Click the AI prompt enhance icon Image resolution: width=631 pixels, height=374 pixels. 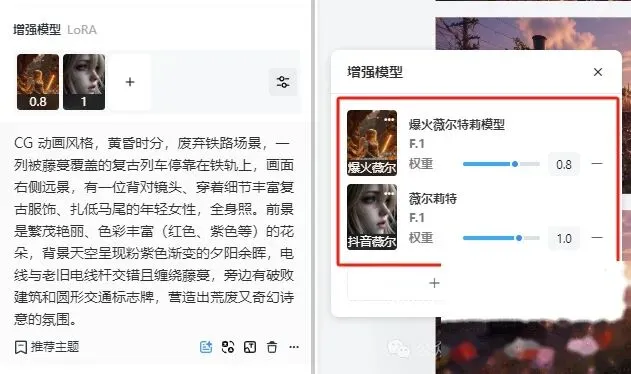click(206, 347)
